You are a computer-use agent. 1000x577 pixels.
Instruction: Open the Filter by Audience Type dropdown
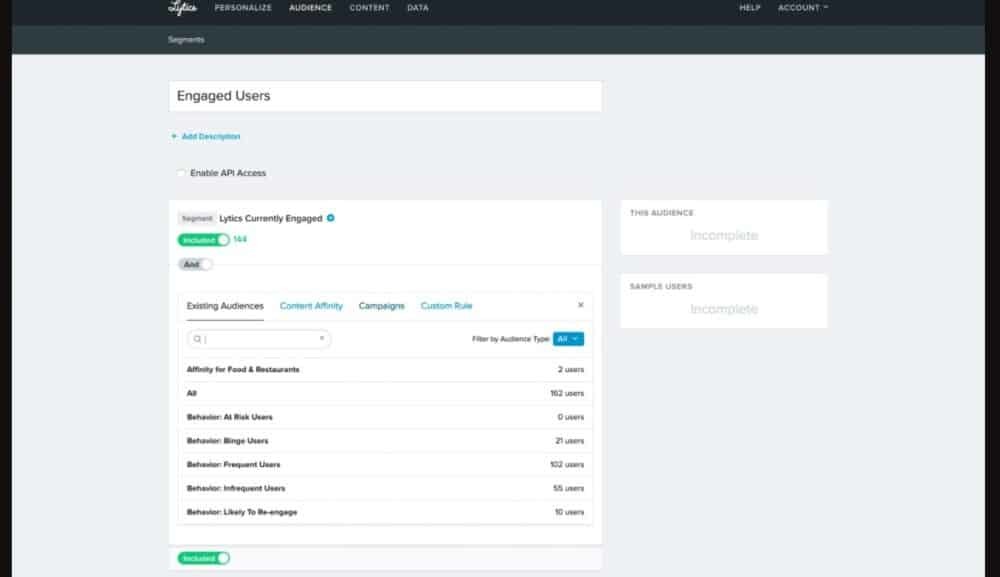click(568, 339)
